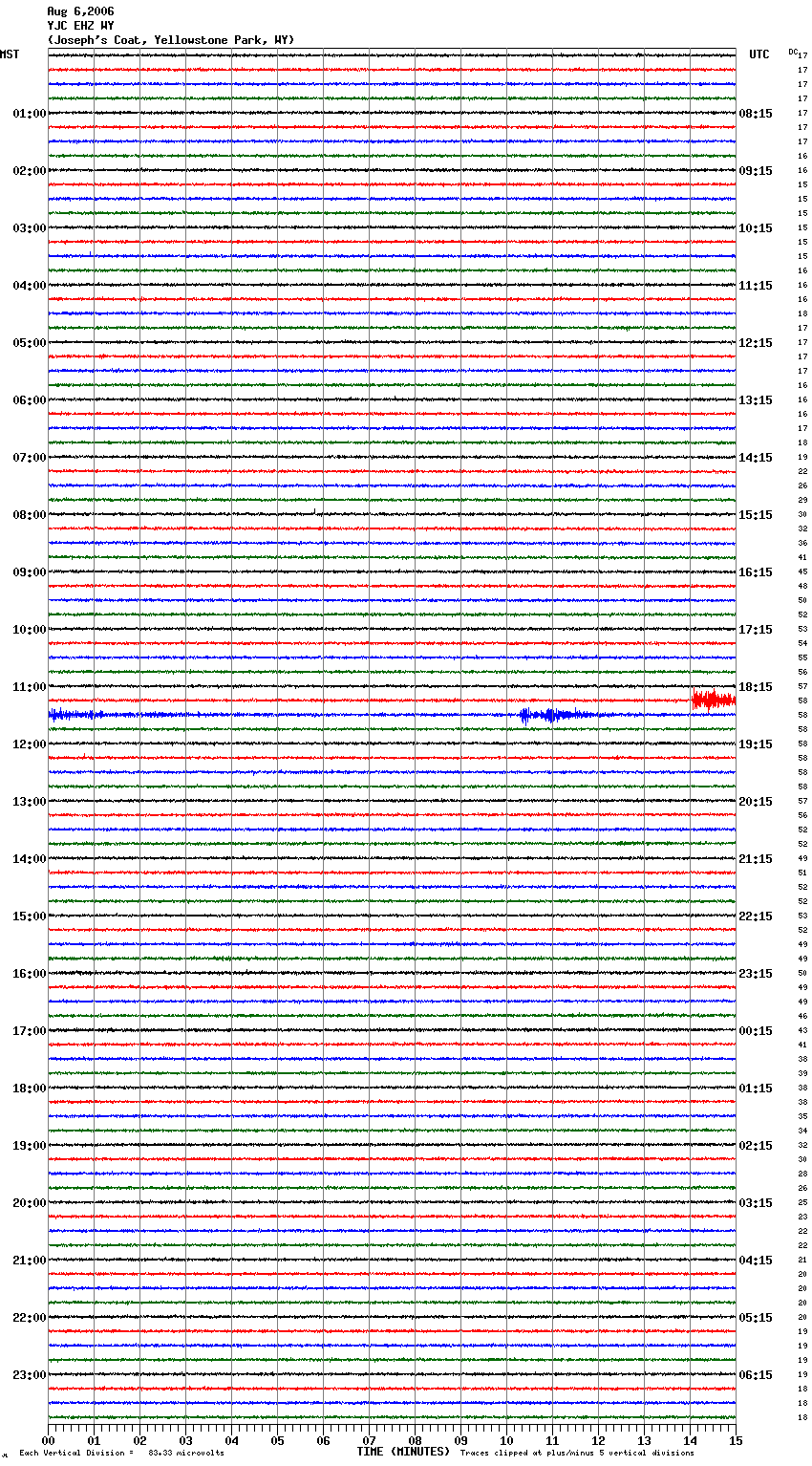Image resolution: width=812 pixels, height=1466 pixels.
Task: Click the "MST" column header
Action: pyautogui.click(x=10, y=54)
